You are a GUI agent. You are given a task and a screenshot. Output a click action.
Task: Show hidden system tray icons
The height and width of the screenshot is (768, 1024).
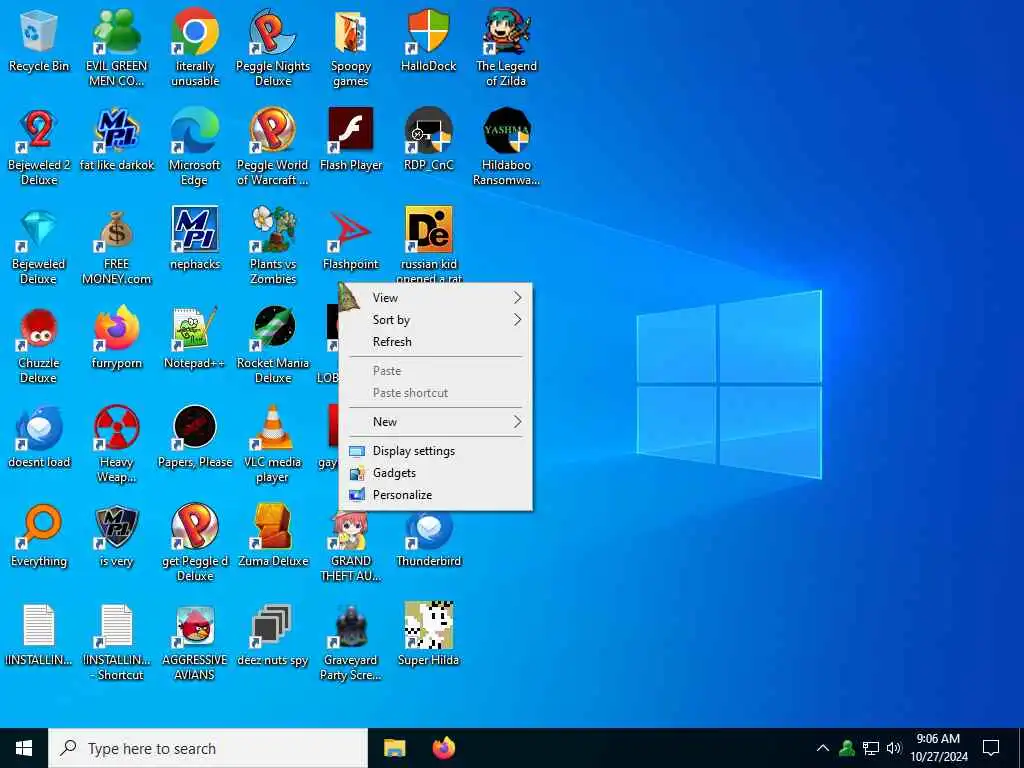pos(823,748)
